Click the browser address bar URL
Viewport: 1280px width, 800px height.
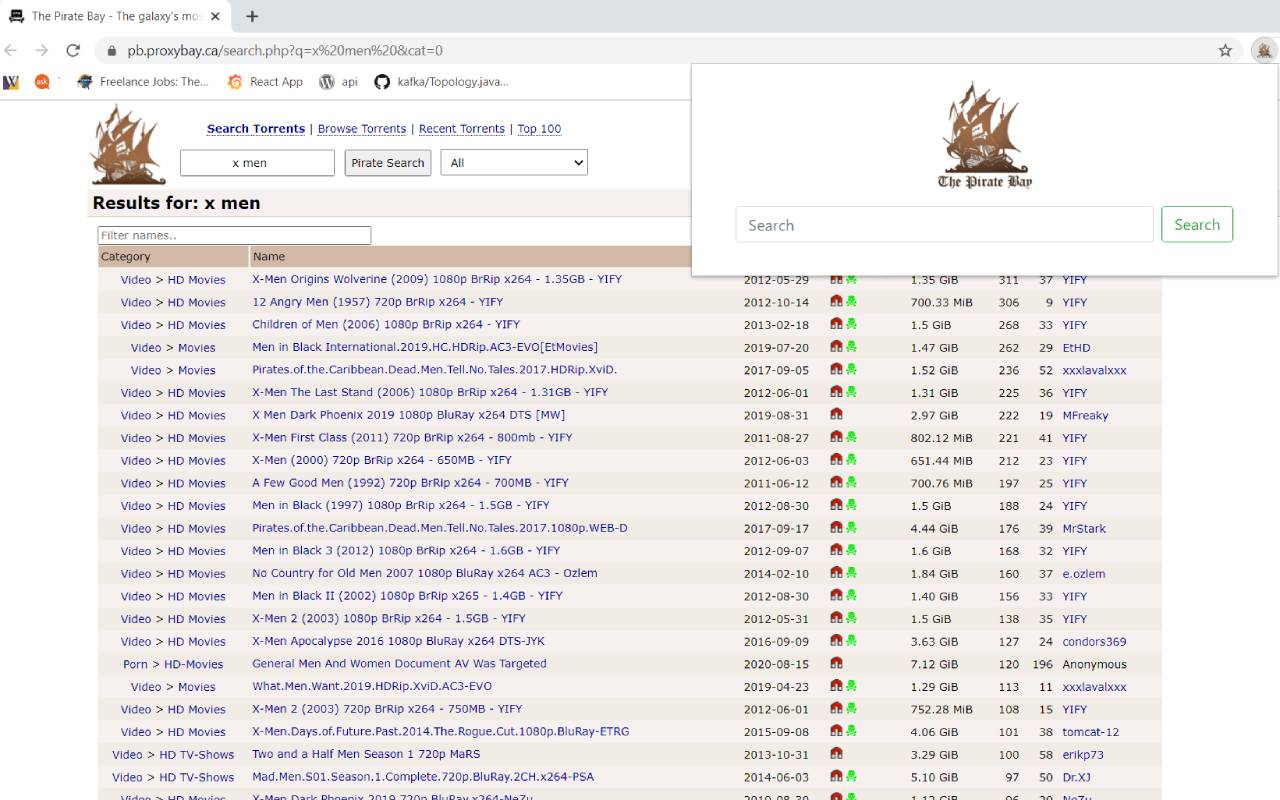(x=285, y=50)
